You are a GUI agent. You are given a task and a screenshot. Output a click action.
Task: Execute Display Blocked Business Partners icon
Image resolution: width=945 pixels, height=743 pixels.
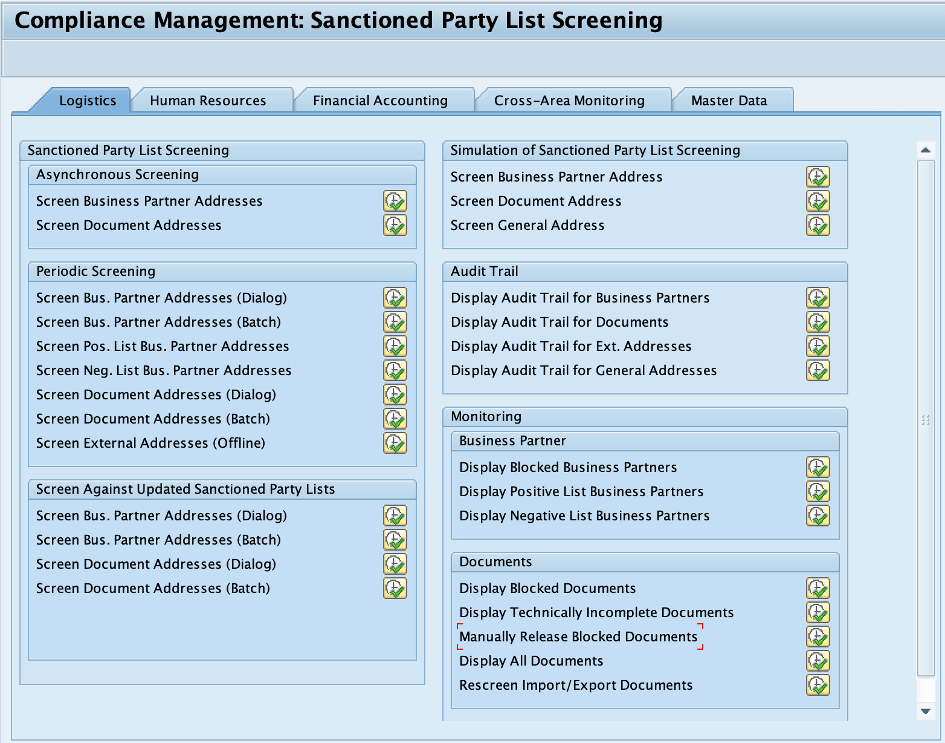click(x=818, y=467)
